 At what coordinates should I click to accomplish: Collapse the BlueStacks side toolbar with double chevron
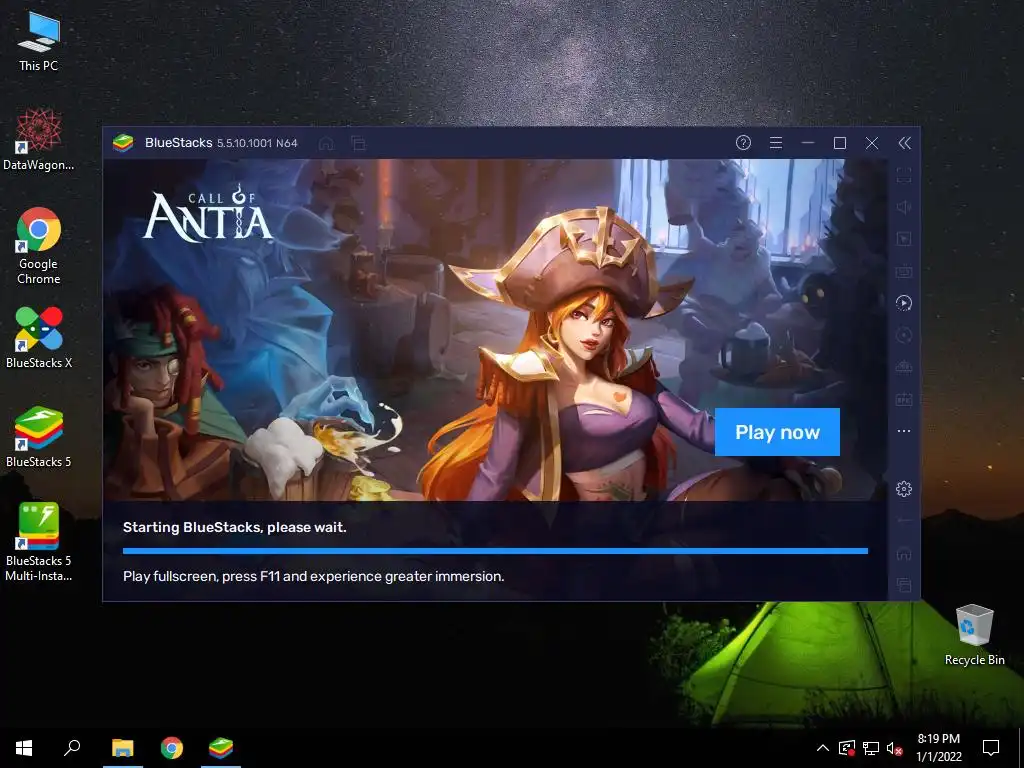point(904,143)
